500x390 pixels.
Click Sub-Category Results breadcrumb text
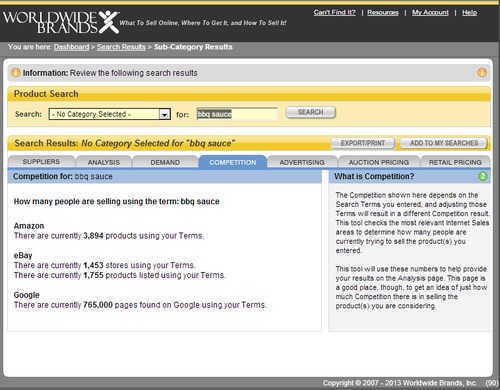[193, 47]
